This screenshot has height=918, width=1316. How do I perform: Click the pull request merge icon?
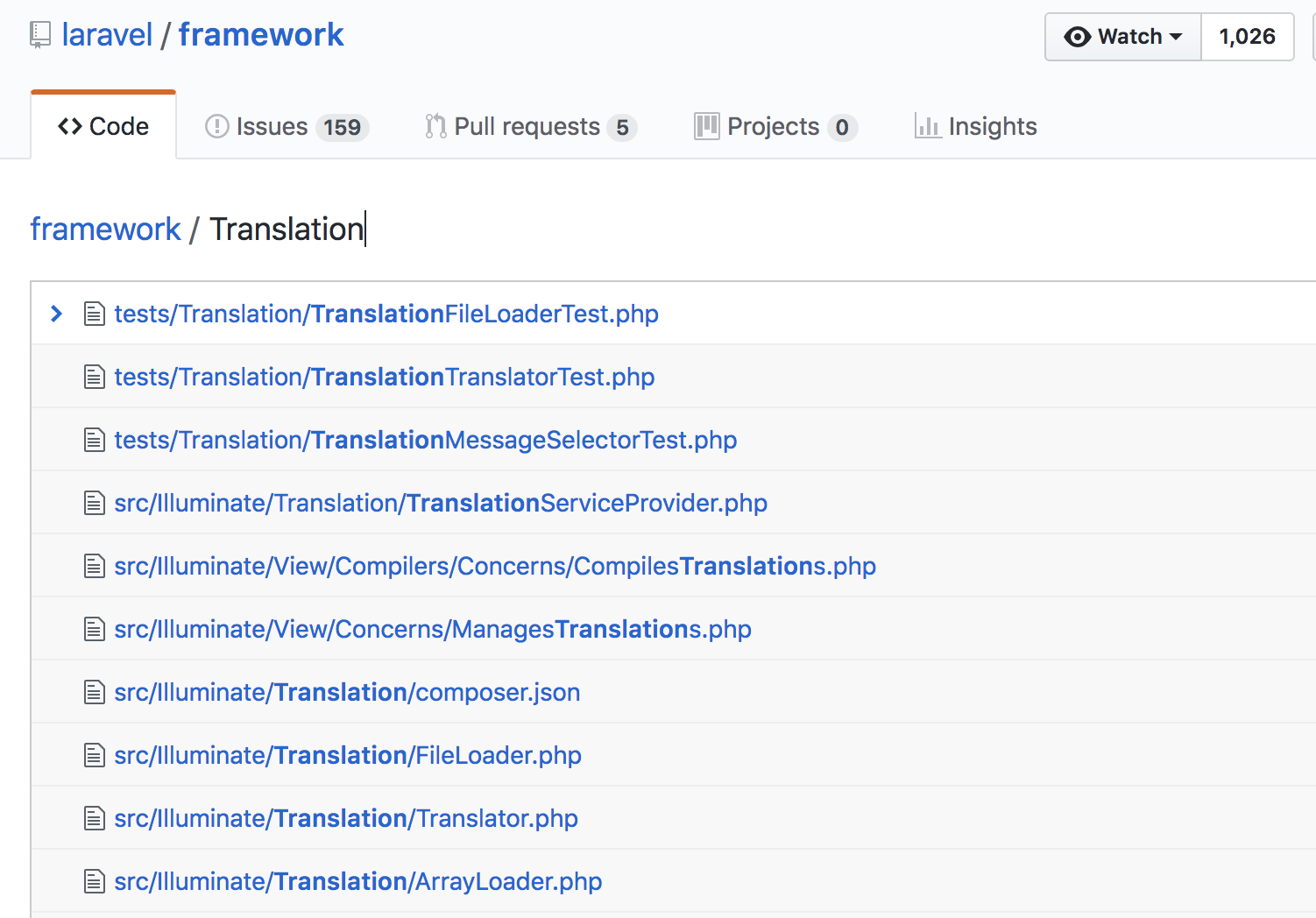435,126
